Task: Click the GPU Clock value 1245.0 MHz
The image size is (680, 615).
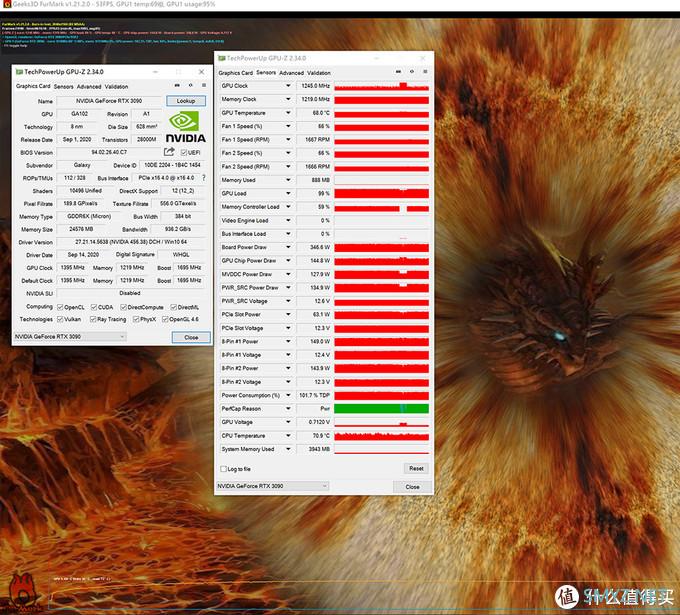Action: click(x=314, y=86)
